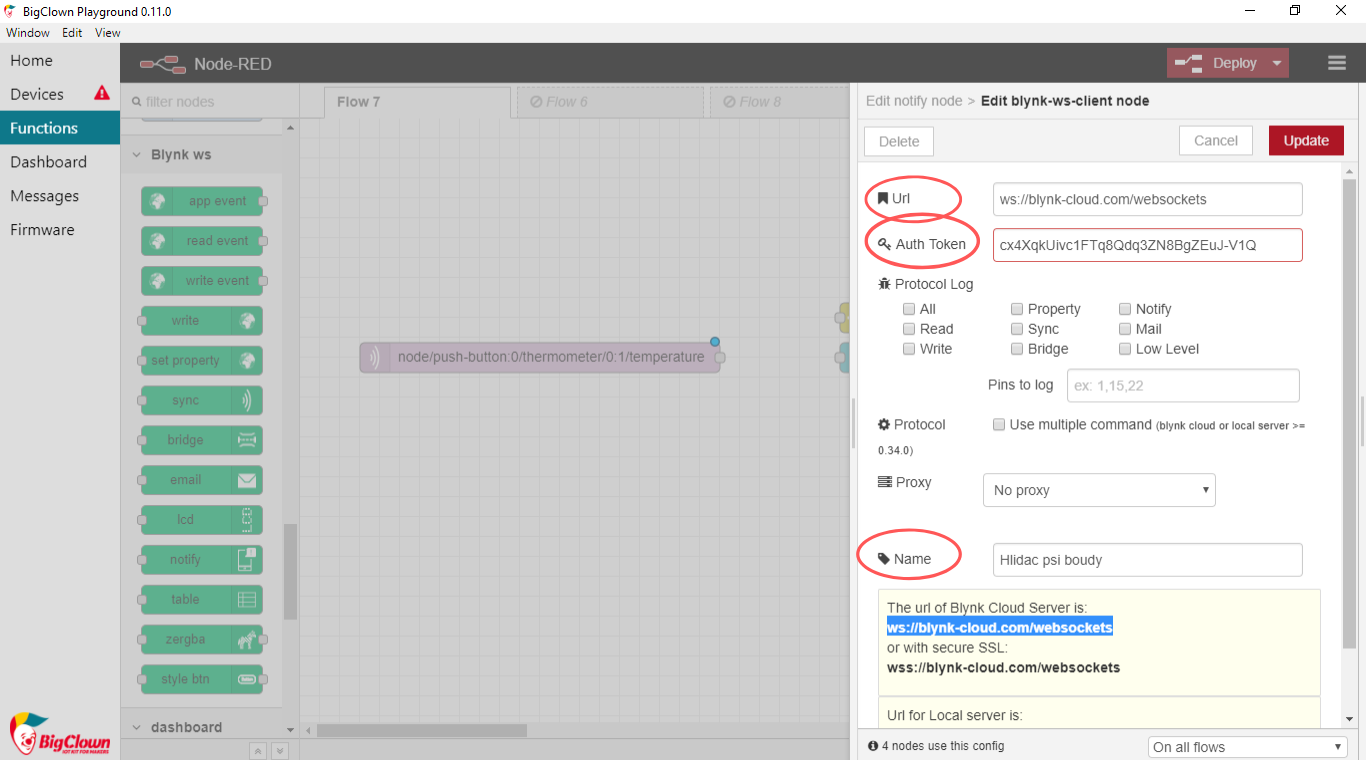Add the Blynk sync node
The height and width of the screenshot is (760, 1366).
pyautogui.click(x=202, y=400)
